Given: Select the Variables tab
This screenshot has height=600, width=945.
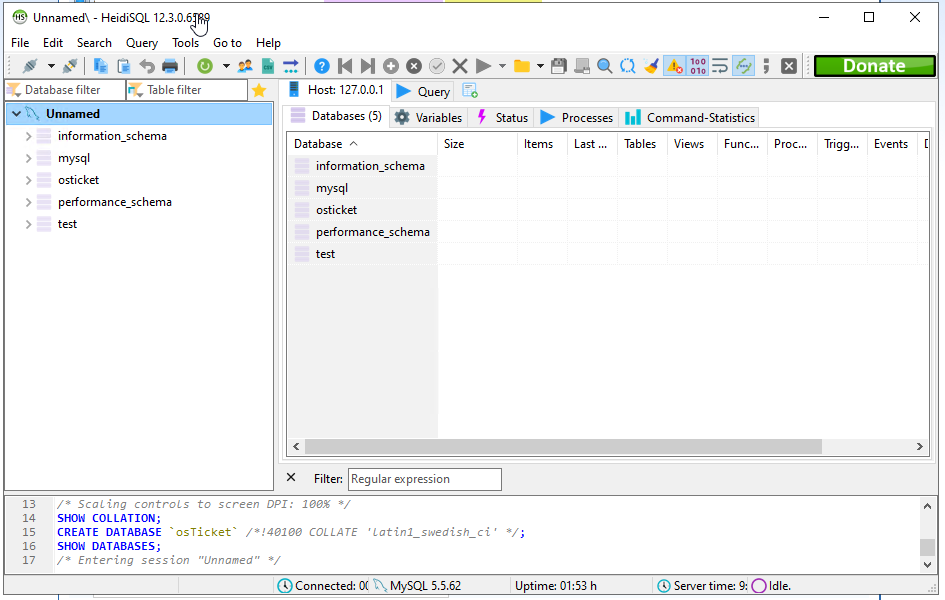Looking at the screenshot, I should (429, 117).
